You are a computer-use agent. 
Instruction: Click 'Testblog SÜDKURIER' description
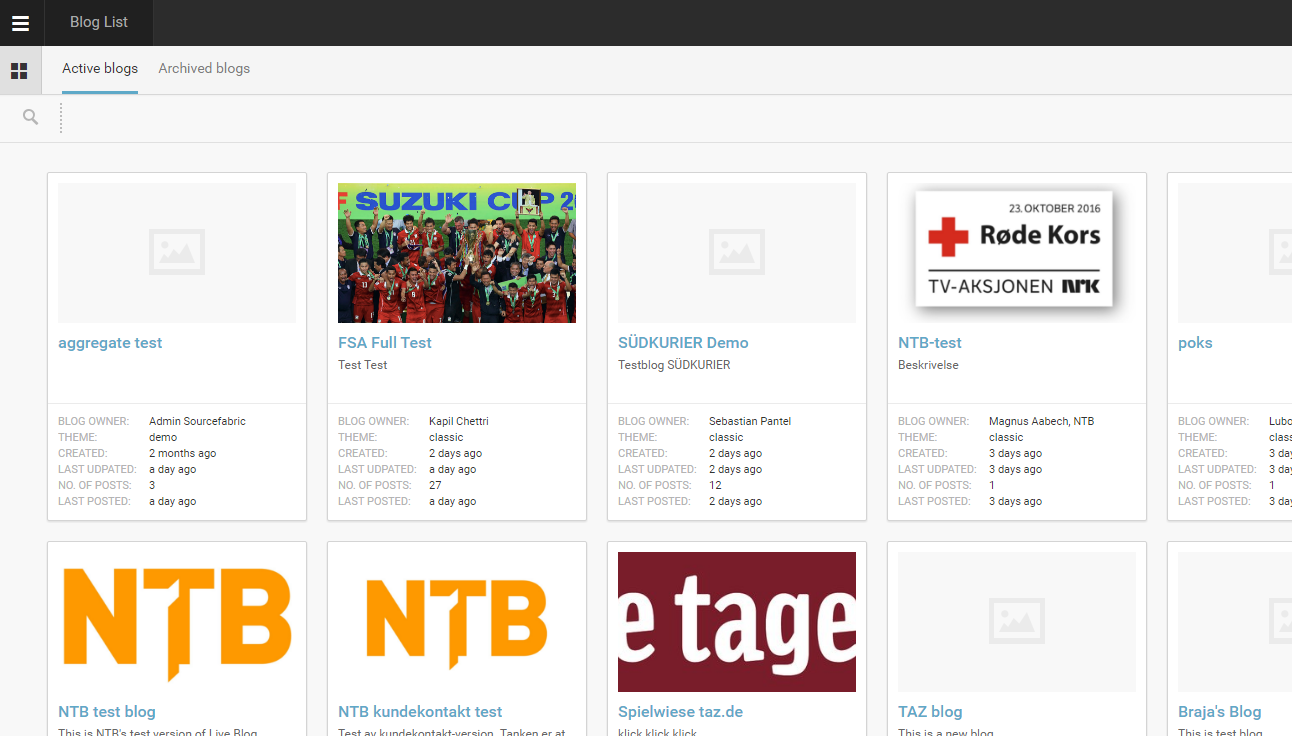tap(674, 365)
